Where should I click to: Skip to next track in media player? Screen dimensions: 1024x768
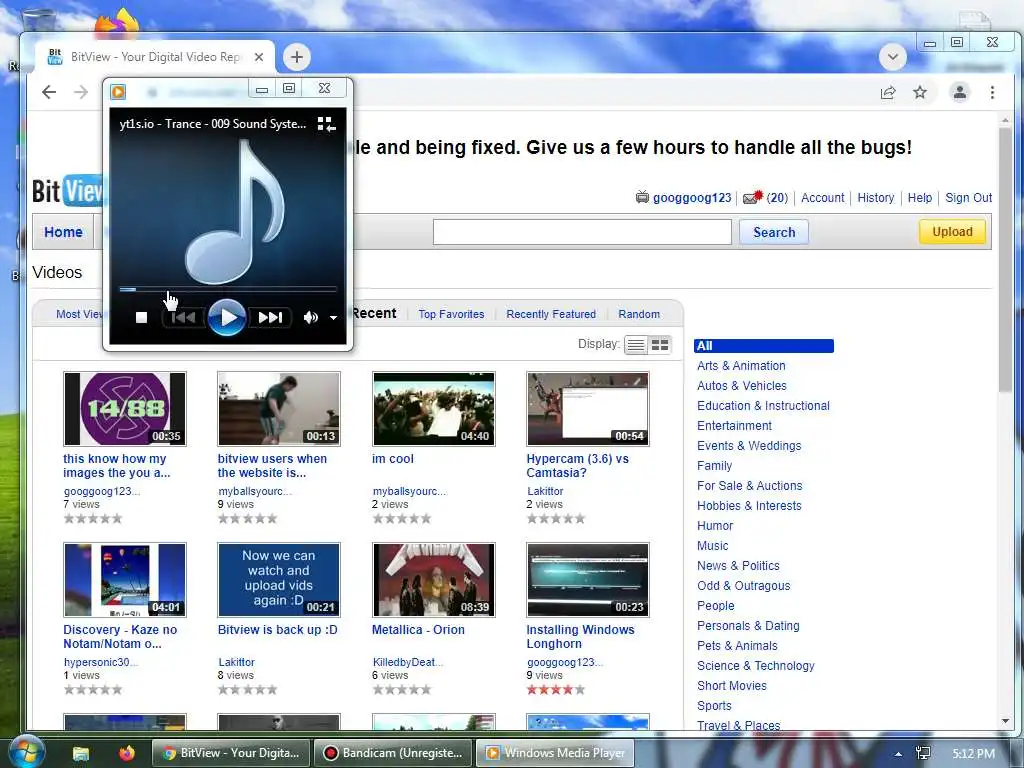tap(270, 317)
